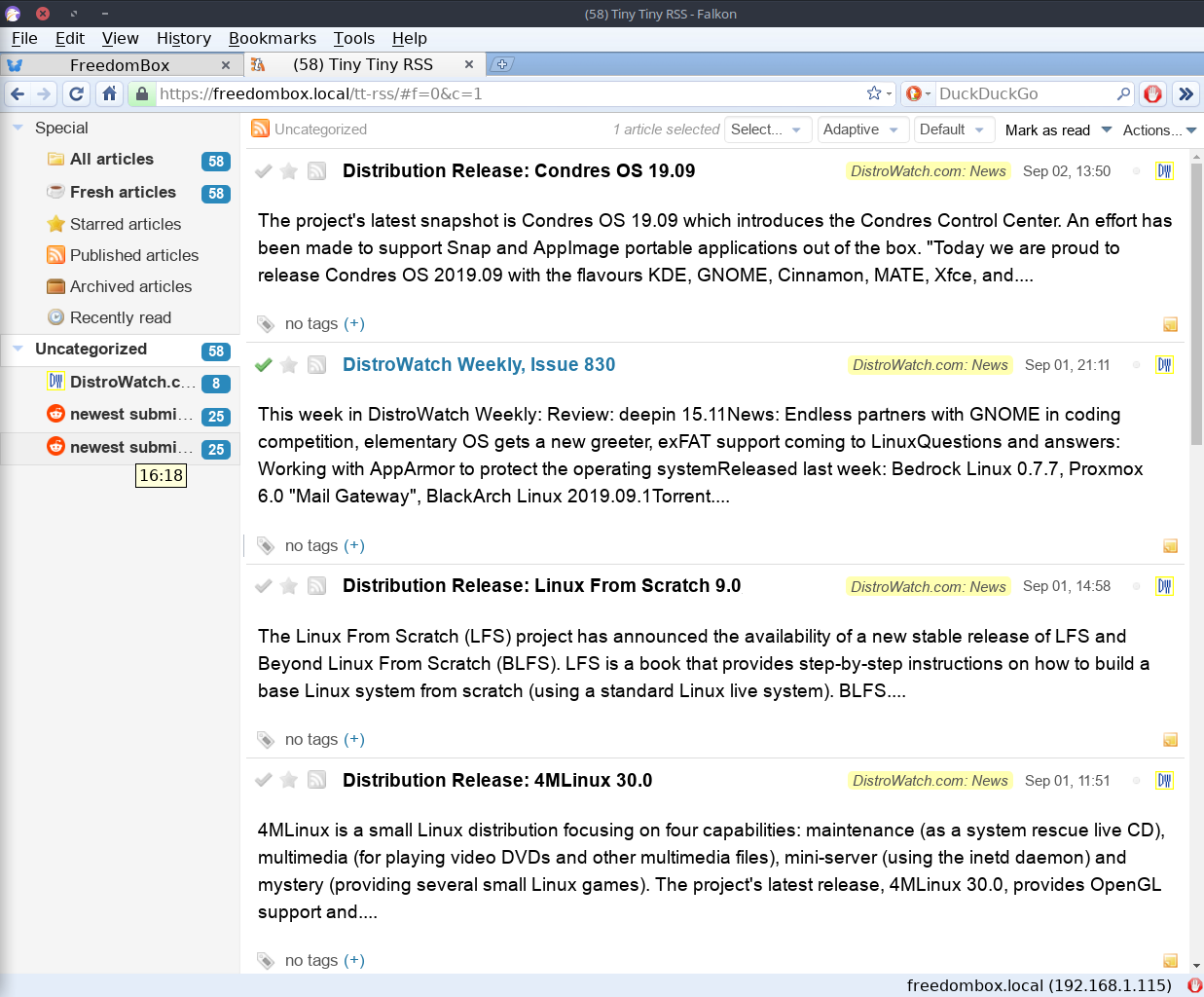This screenshot has height=997, width=1204.
Task: Star the DistroWatch Weekly Issue 830 article
Action: [289, 365]
